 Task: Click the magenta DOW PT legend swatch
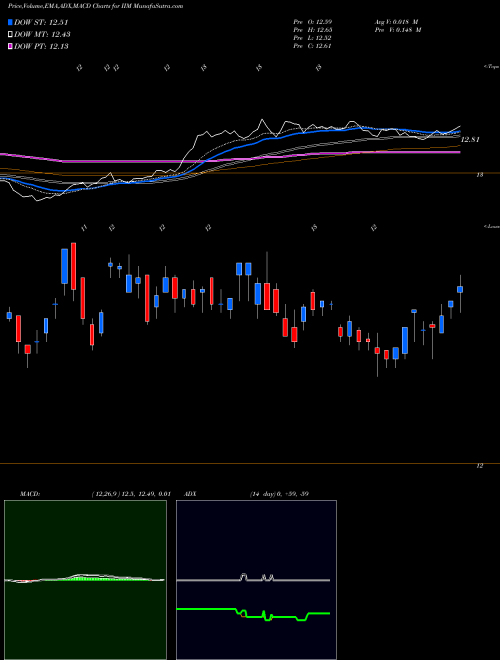(10, 46)
